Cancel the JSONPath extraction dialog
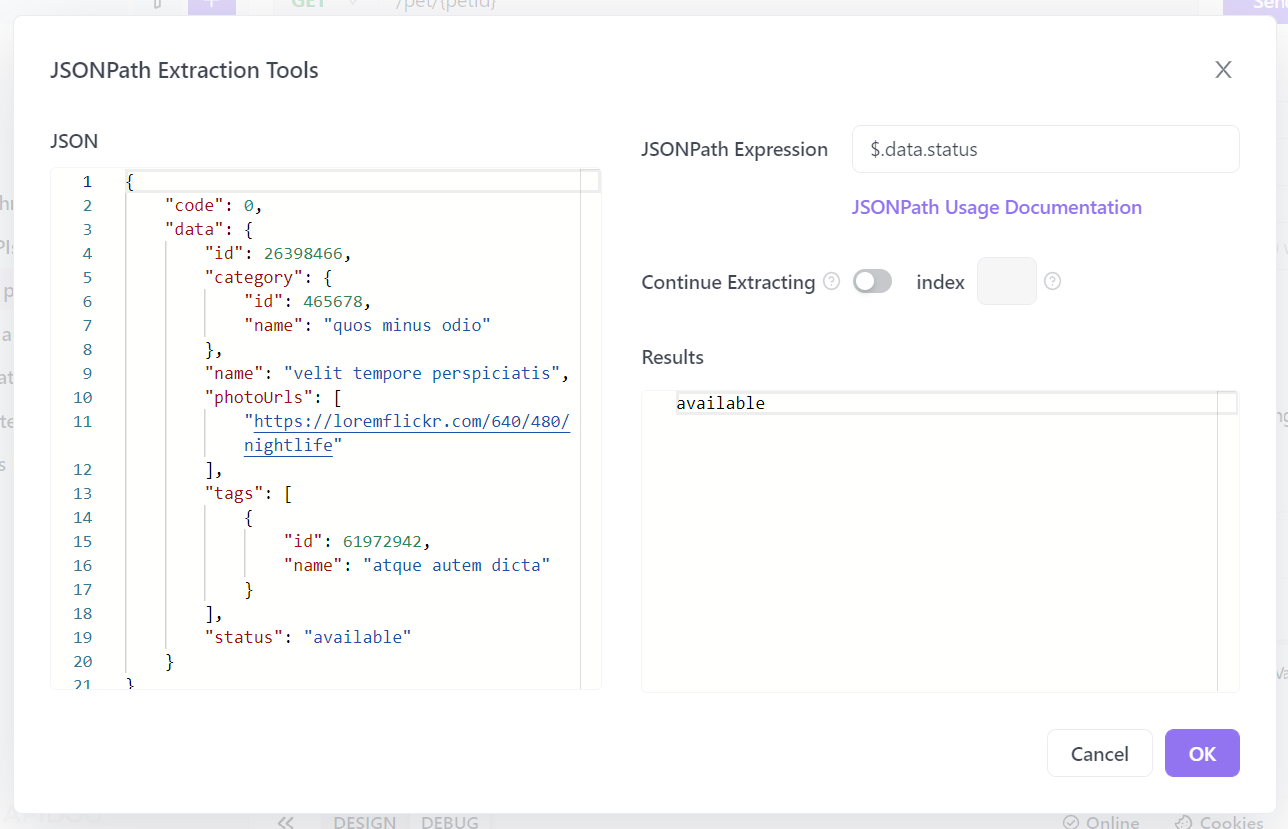Image resolution: width=1288 pixels, height=829 pixels. [x=1099, y=753]
